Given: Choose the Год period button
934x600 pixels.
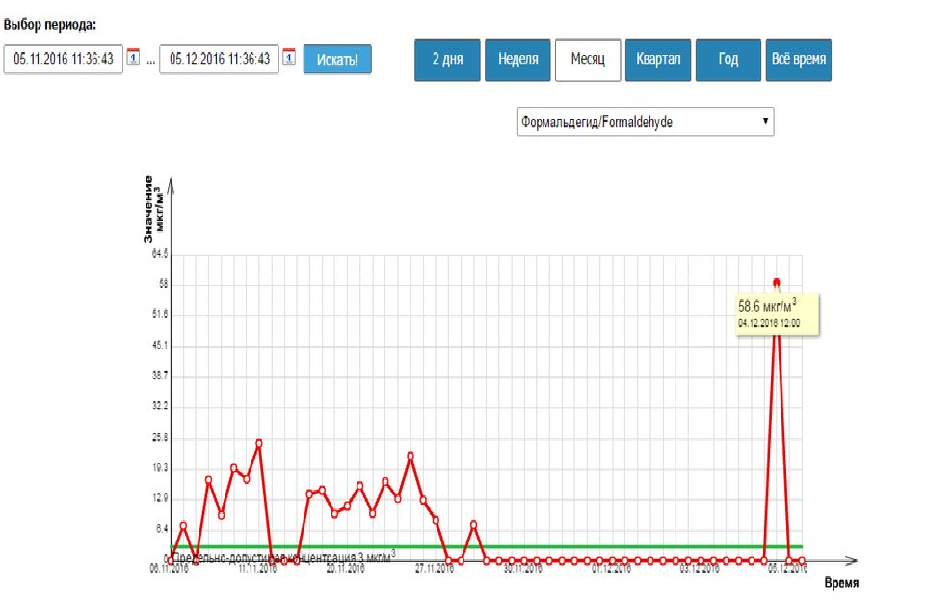Looking at the screenshot, I should (x=728, y=59).
